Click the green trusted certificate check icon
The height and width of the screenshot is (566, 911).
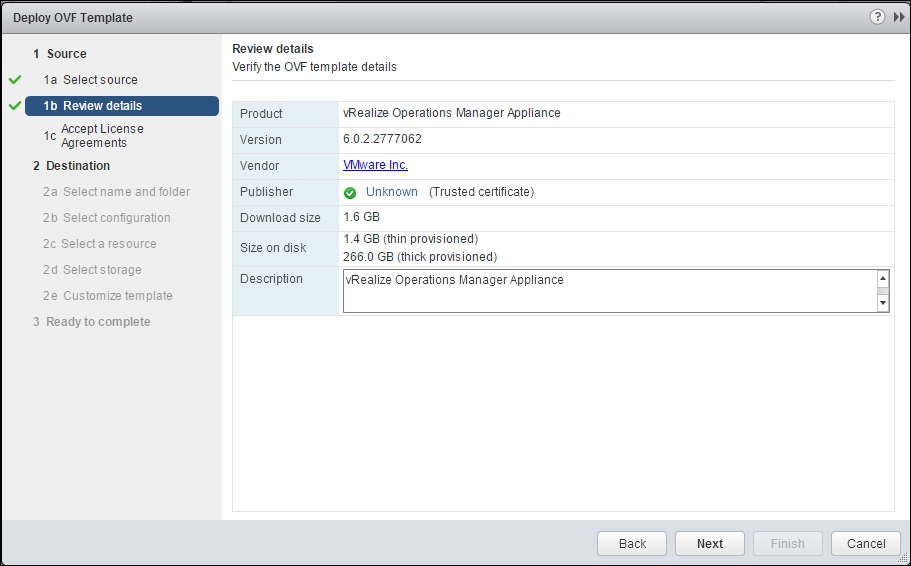click(x=350, y=193)
